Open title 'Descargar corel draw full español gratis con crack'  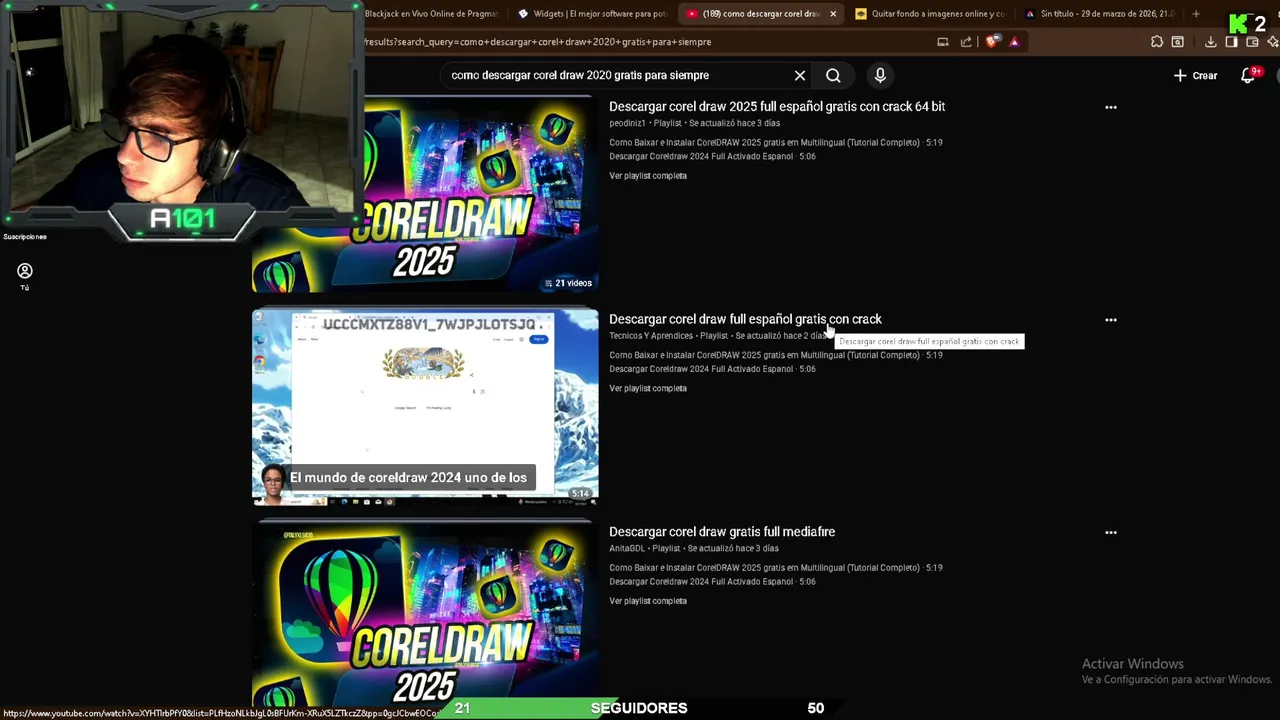(745, 319)
